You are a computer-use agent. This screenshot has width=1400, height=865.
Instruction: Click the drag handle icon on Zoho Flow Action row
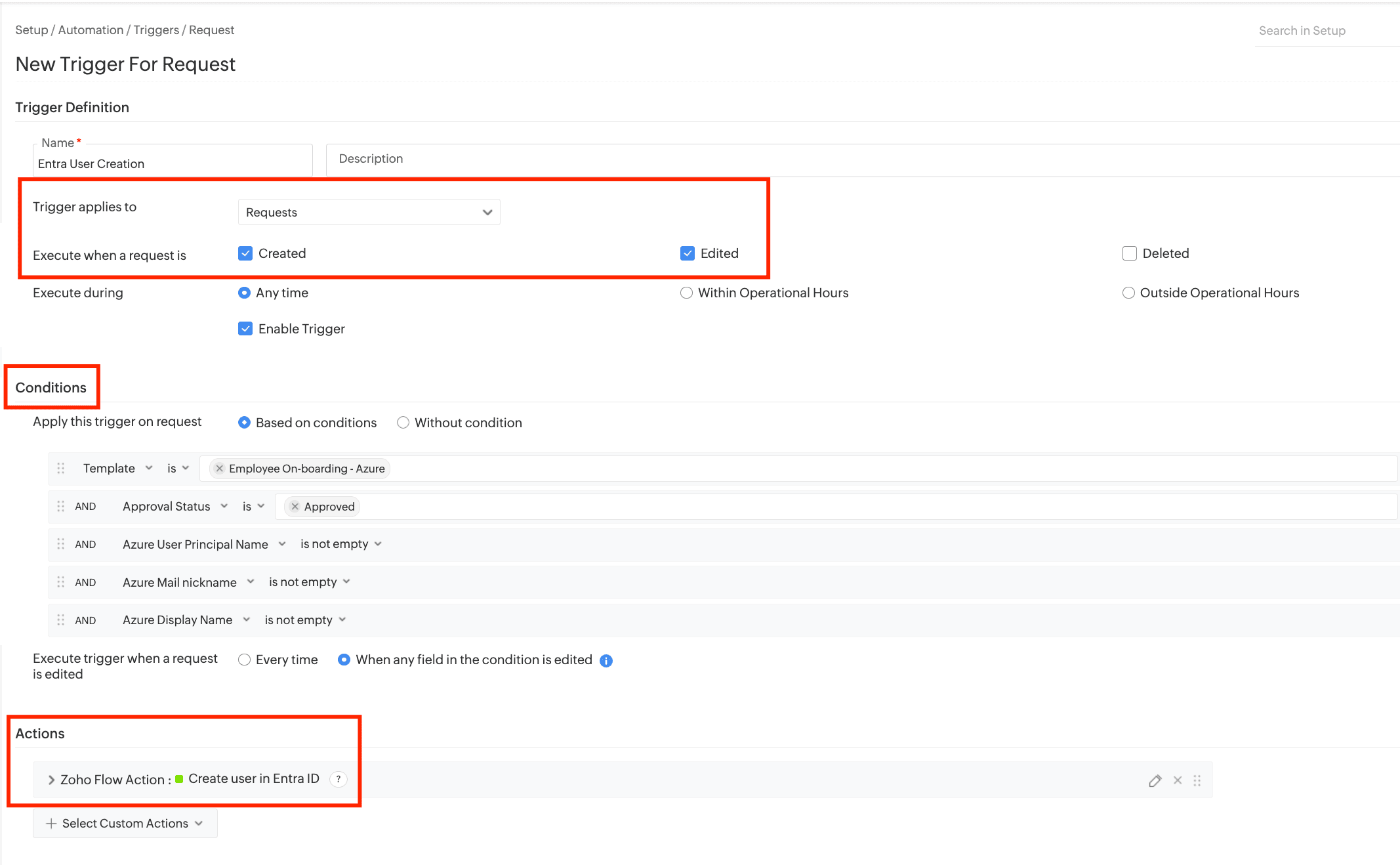[x=1197, y=780]
